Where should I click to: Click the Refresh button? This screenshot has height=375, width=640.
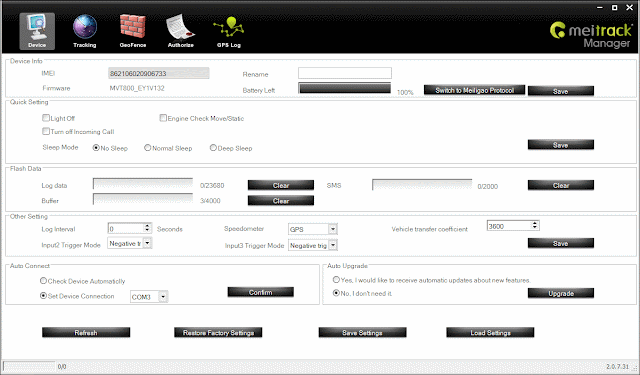[86, 333]
